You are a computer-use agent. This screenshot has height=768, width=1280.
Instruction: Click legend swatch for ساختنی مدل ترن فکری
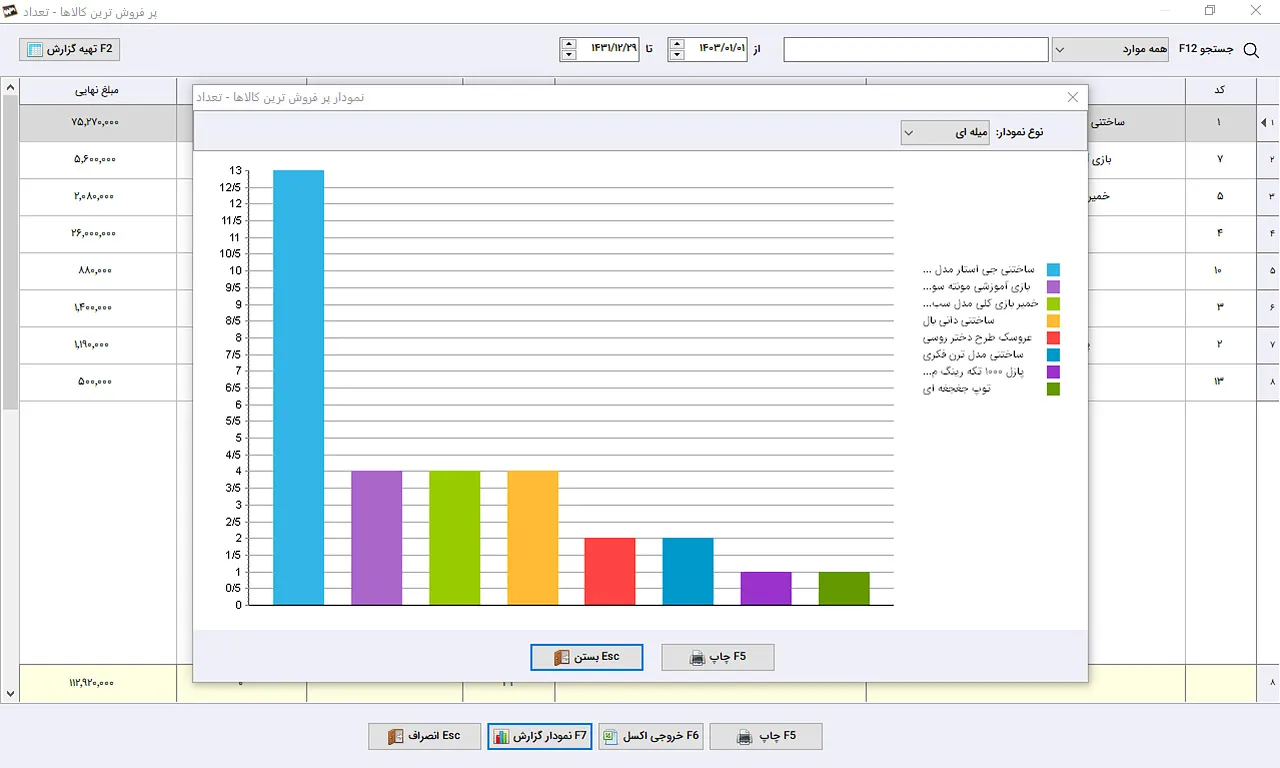(x=1053, y=355)
